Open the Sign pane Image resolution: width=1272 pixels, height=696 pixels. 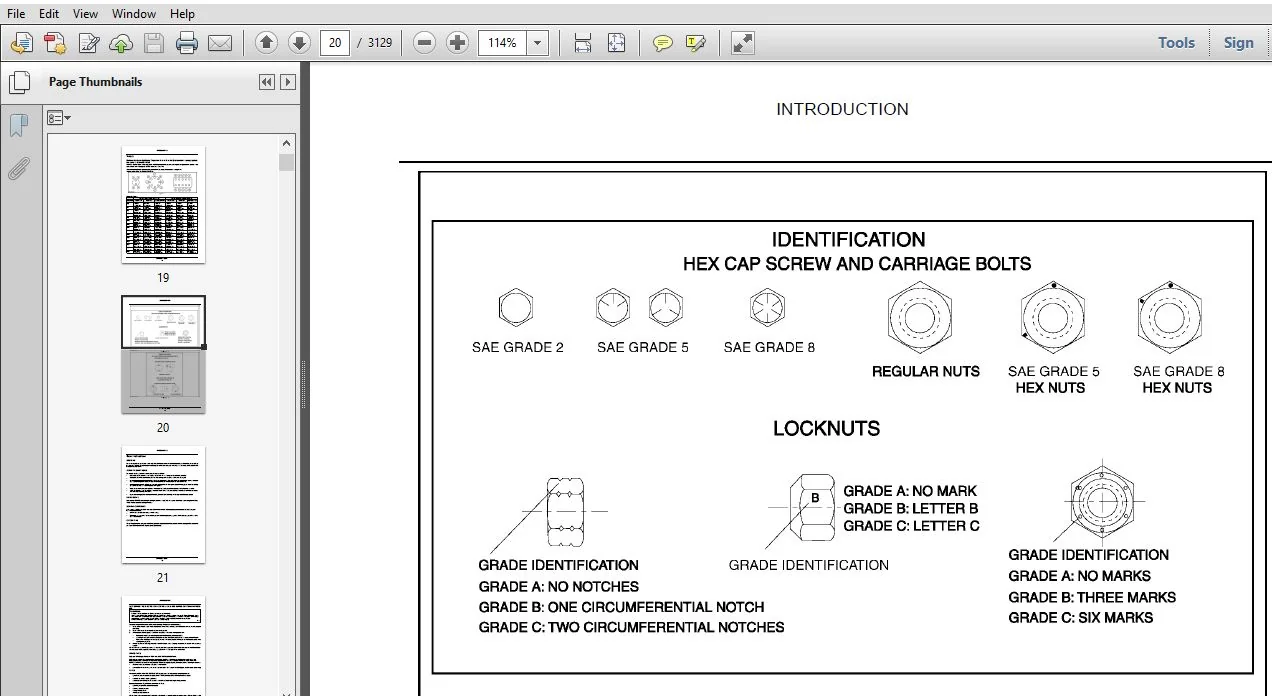point(1238,43)
